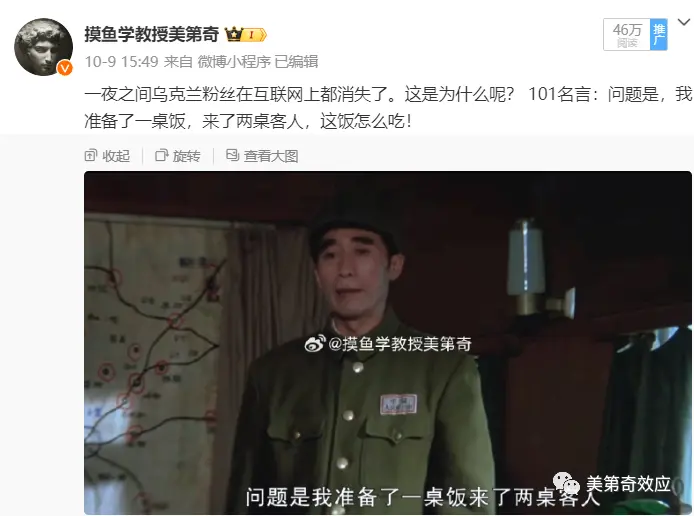Open the poster's statue avatar
This screenshot has height=516, width=694.
(x=43, y=47)
